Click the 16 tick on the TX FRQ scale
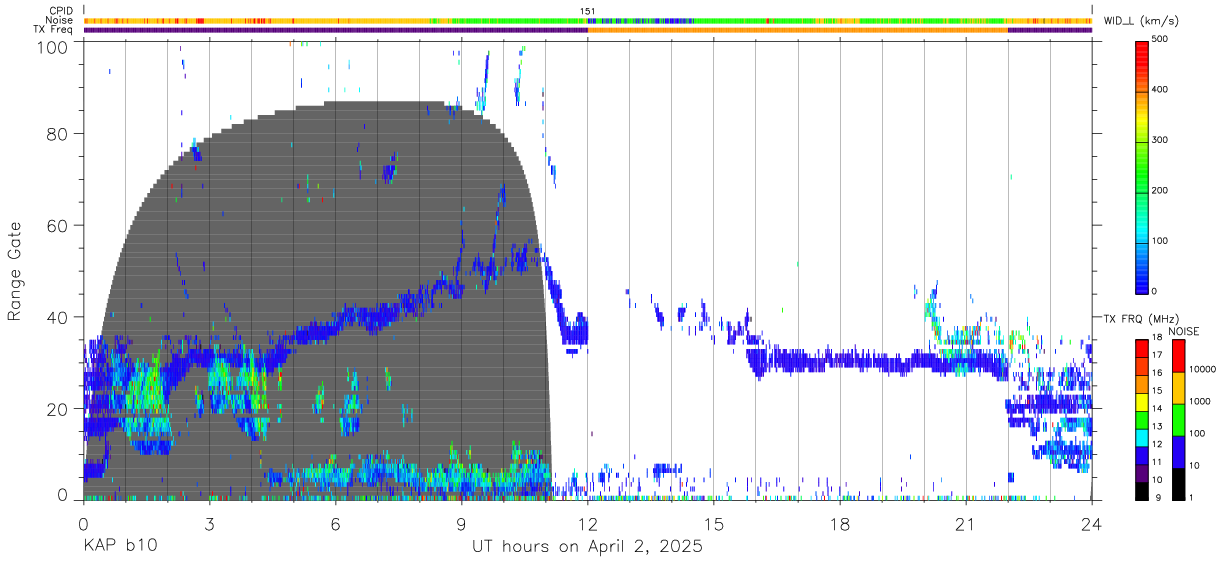This screenshot has height=567, width=1228. tap(1158, 373)
